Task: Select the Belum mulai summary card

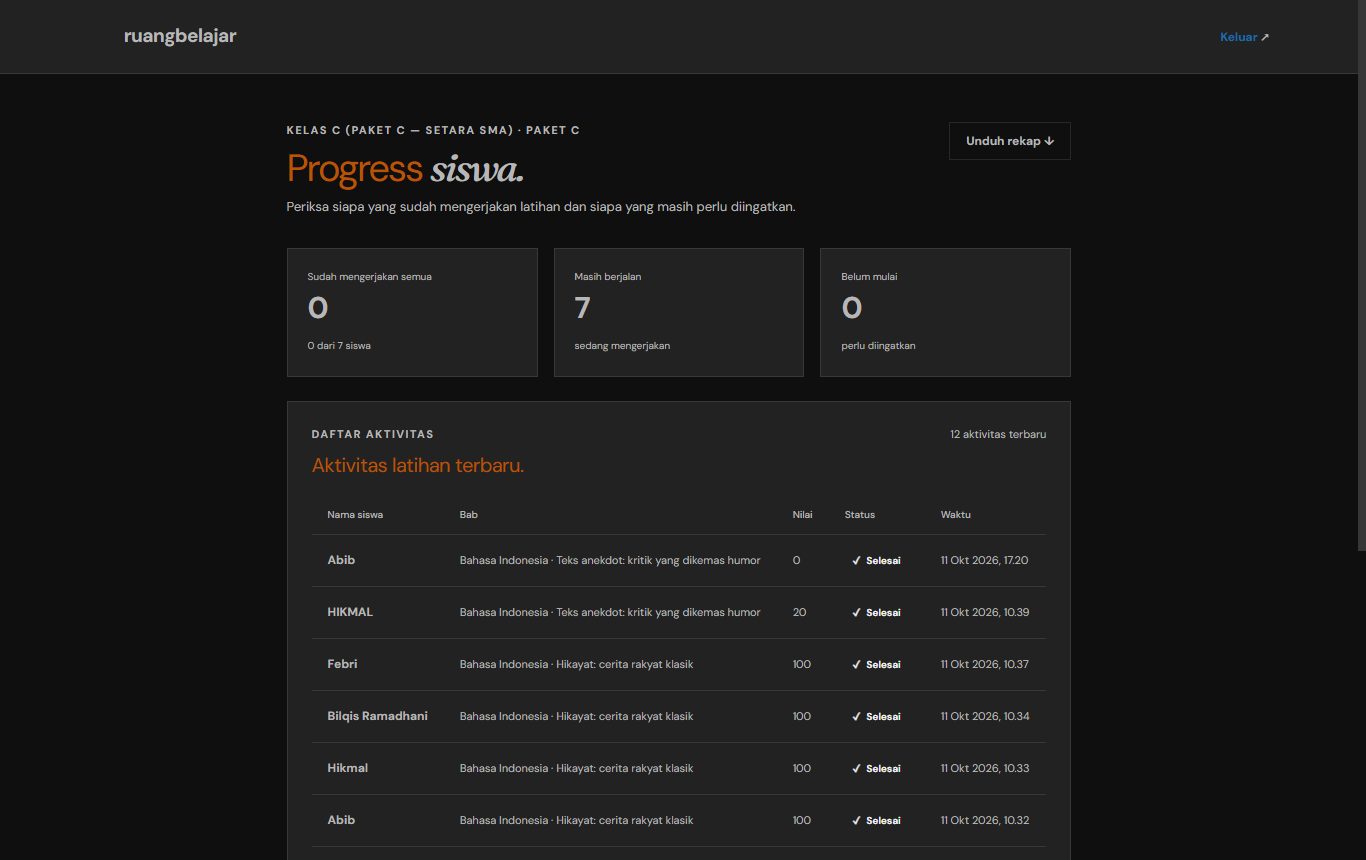Action: point(945,312)
